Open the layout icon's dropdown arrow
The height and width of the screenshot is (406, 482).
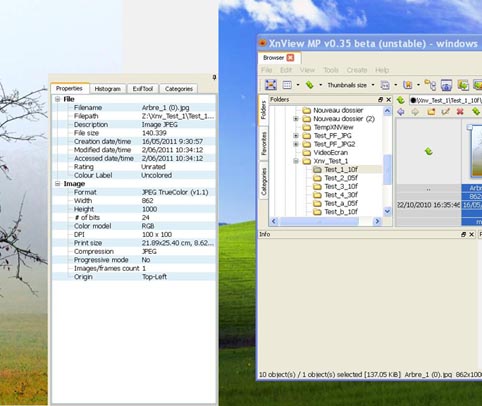click(298, 85)
